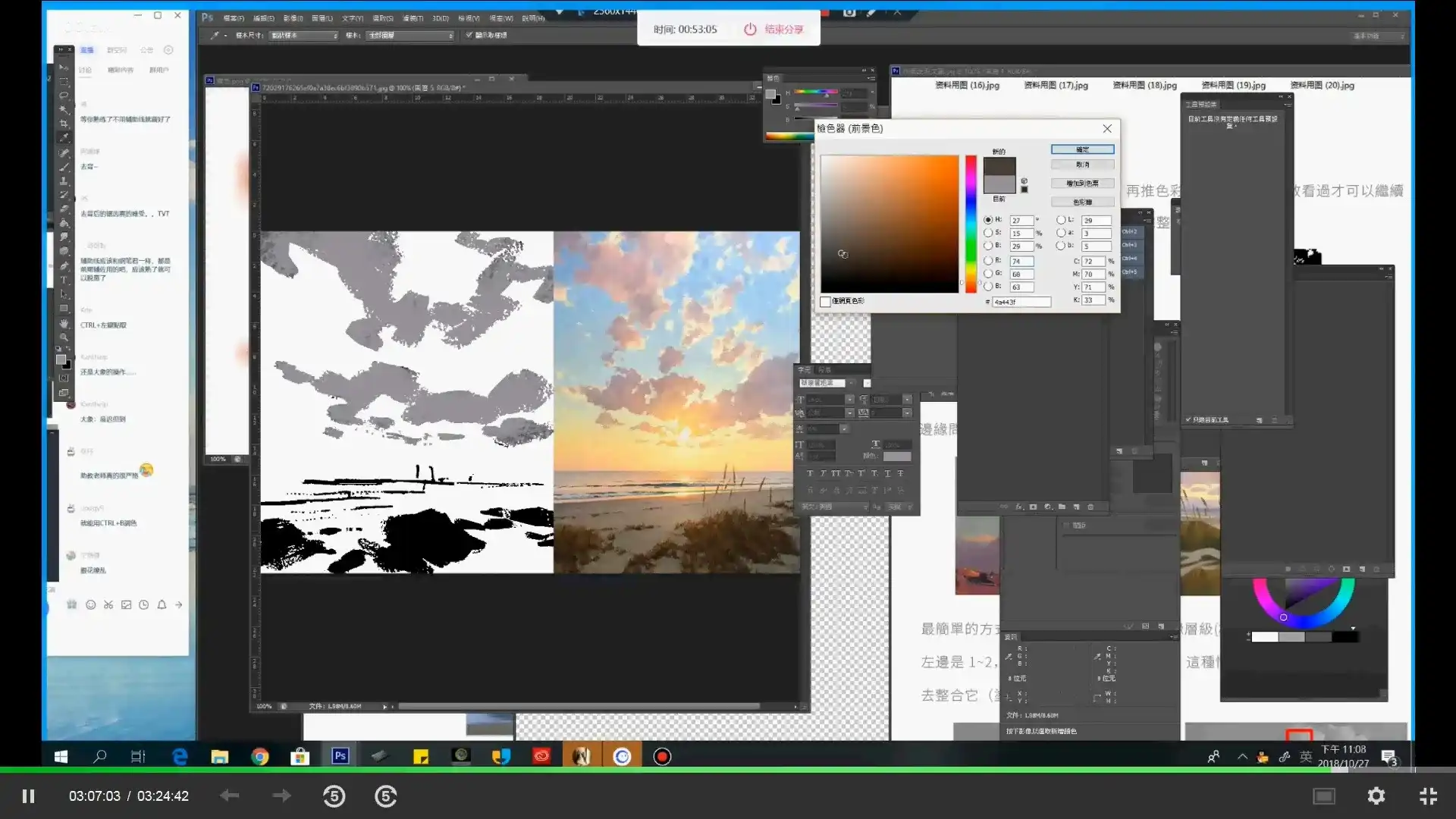1456x819 pixels.
Task: Select the Type tool (T)
Action: coord(64,279)
